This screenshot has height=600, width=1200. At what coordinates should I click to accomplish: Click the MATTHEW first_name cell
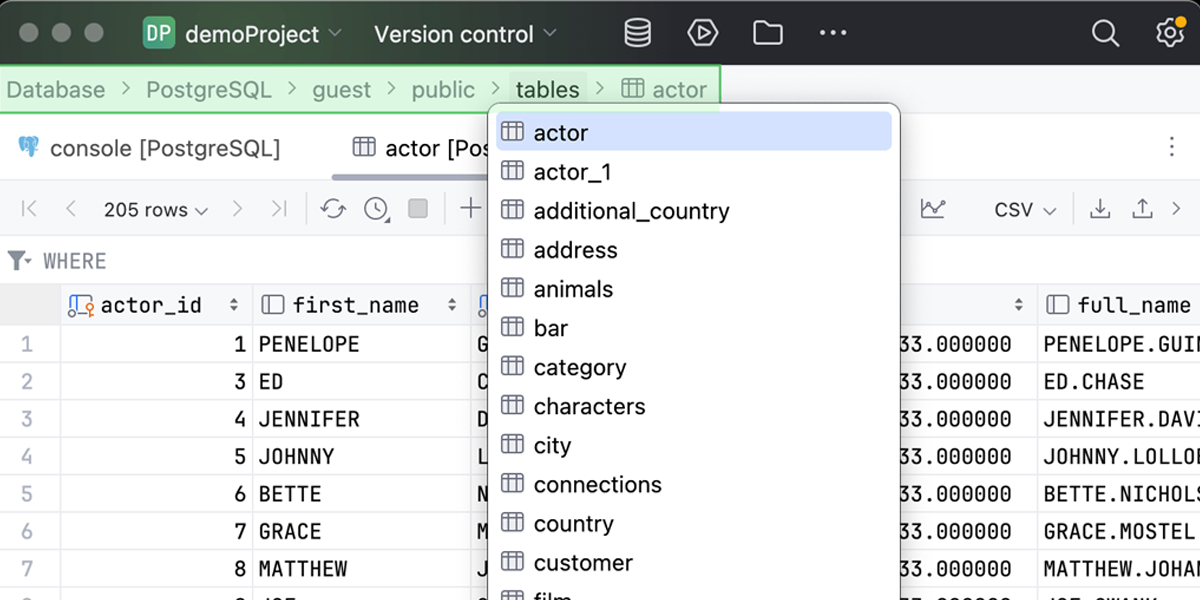pos(362,569)
